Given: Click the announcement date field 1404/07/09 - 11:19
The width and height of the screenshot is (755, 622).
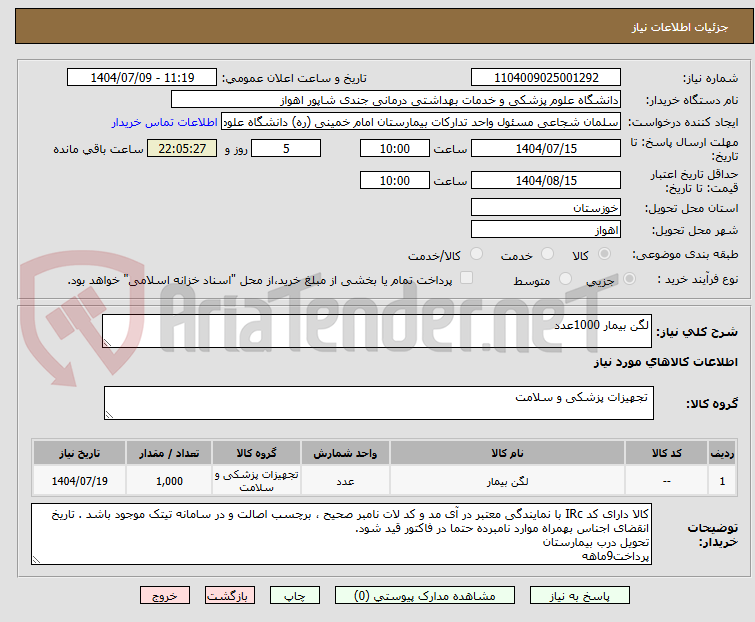Looking at the screenshot, I should [x=142, y=78].
